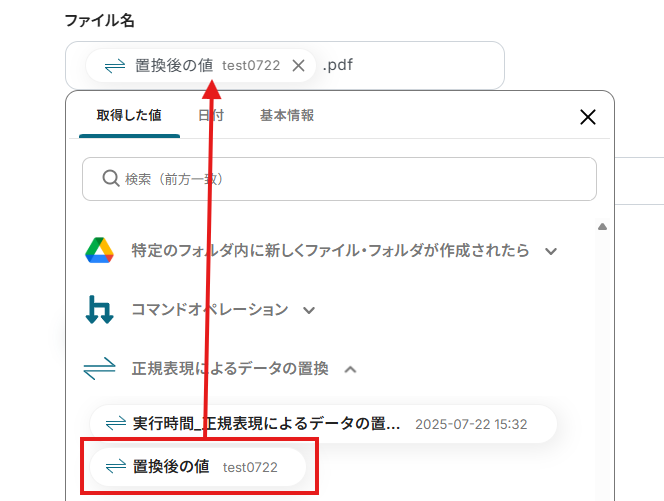
Task: Collapse the 正規表現によるデータの置換 section chevron
Action: [x=350, y=370]
